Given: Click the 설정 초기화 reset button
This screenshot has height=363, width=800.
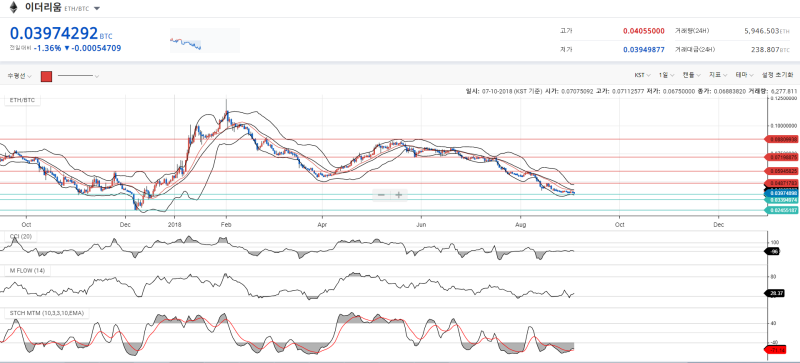Looking at the screenshot, I should click(777, 75).
